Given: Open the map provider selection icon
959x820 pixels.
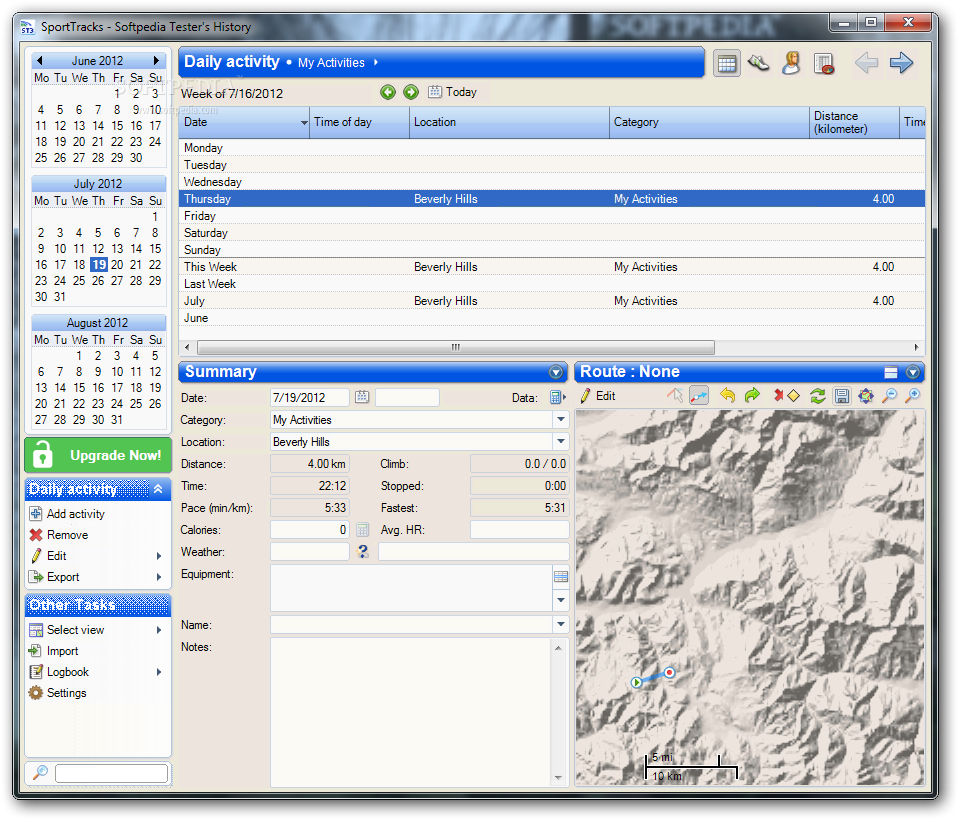Looking at the screenshot, I should click(x=865, y=396).
